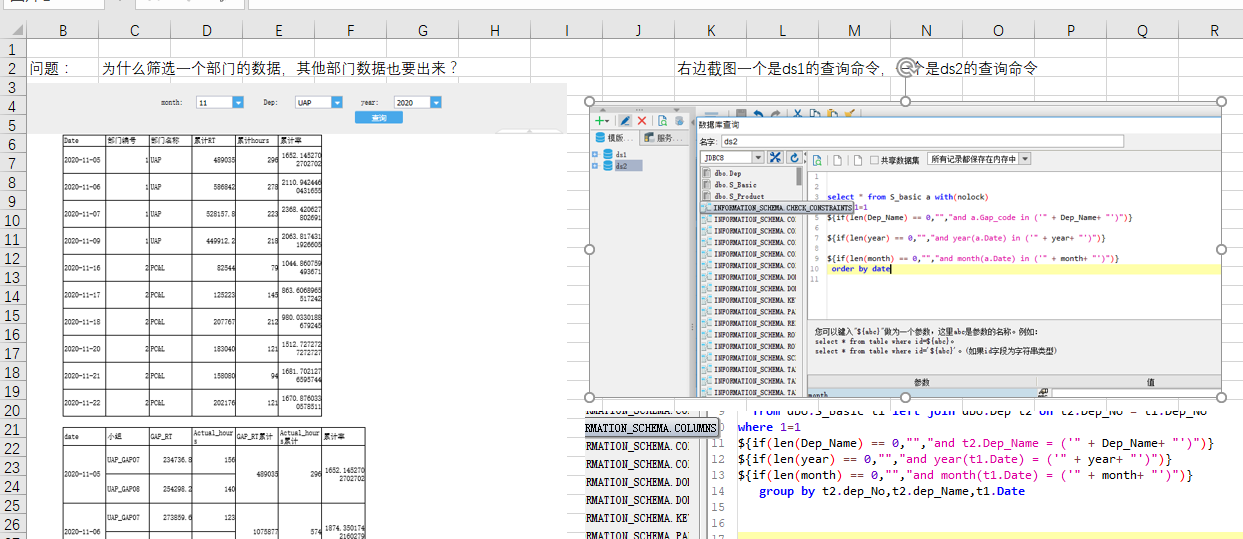Select column header R
The image size is (1243, 539).
coord(1215,31)
